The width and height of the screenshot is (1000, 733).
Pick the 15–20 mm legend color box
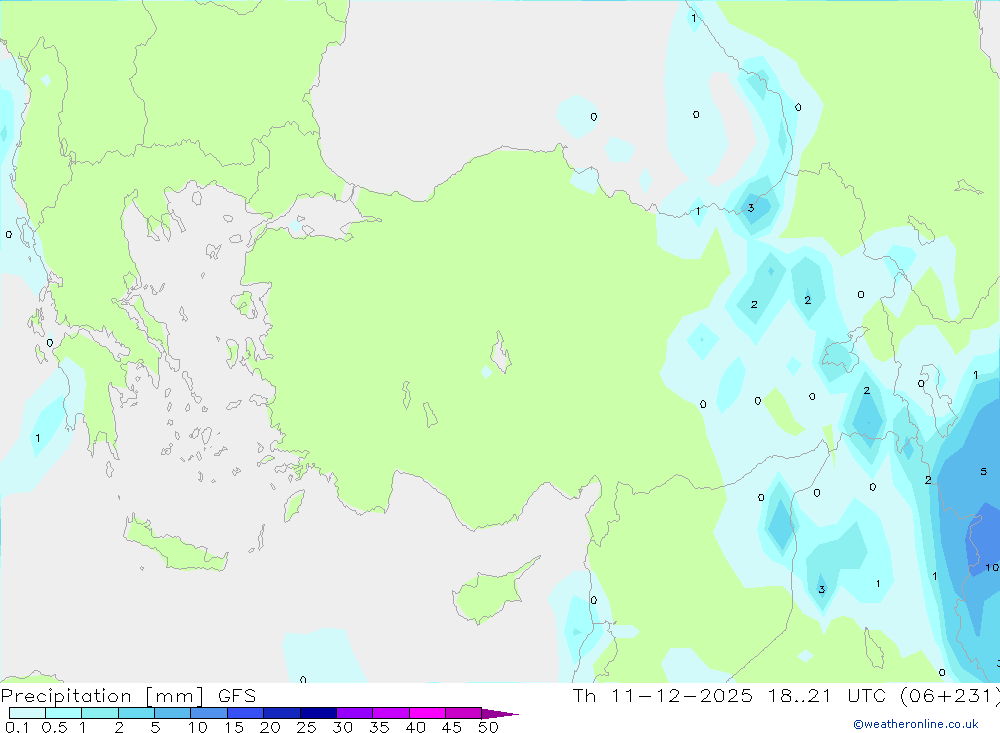[x=246, y=713]
